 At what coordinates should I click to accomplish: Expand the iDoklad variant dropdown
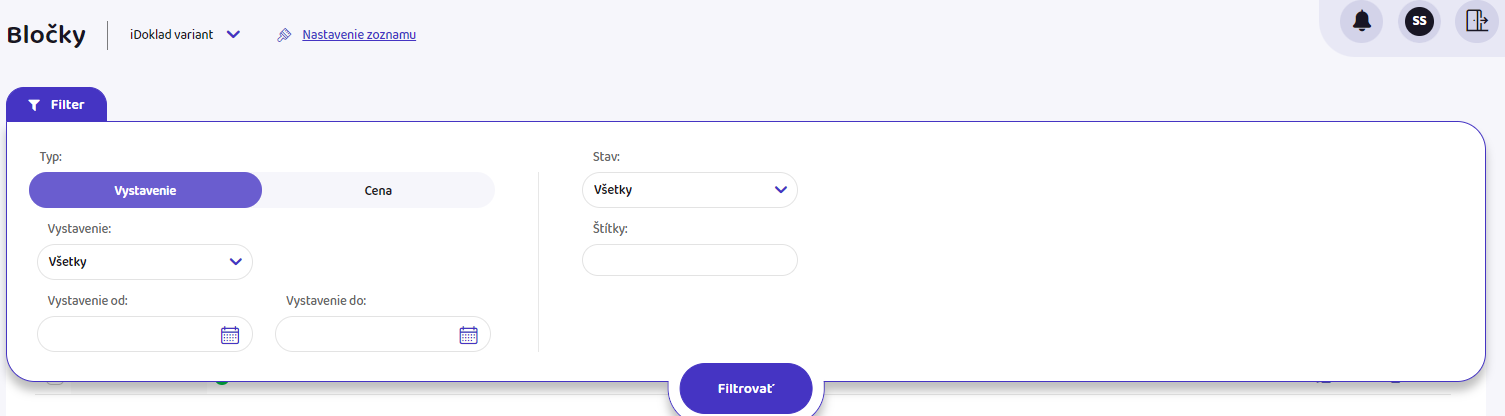pyautogui.click(x=233, y=34)
